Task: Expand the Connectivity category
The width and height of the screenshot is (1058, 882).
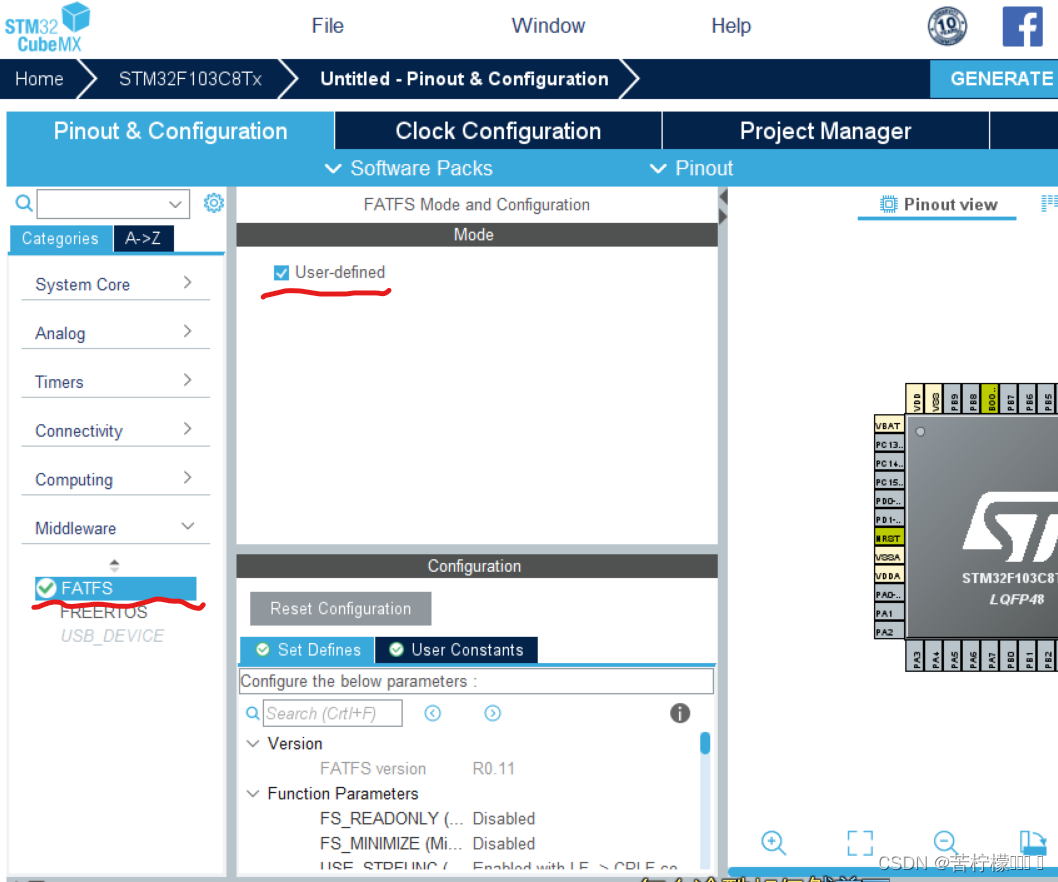Action: coord(115,430)
